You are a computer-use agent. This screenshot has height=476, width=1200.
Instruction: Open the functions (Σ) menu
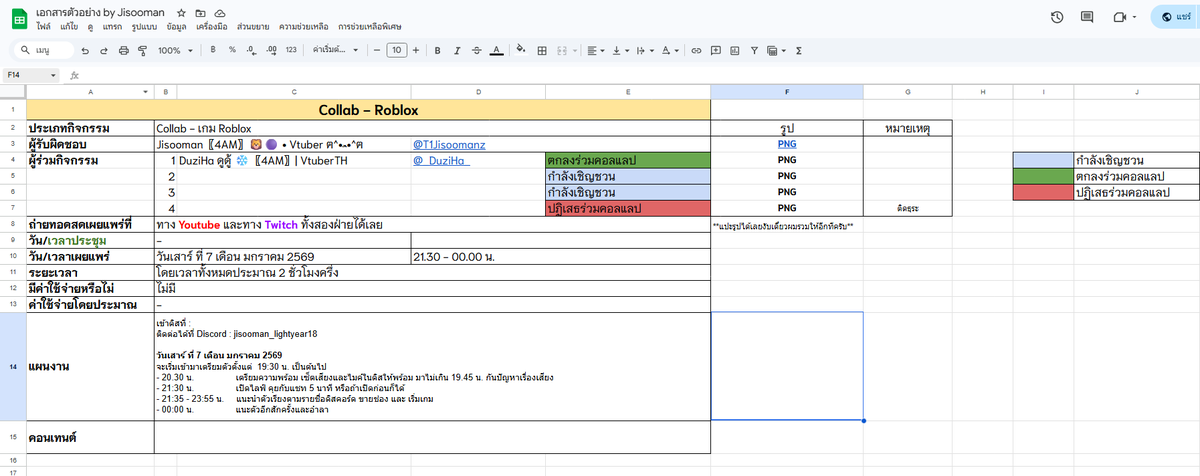(799, 50)
